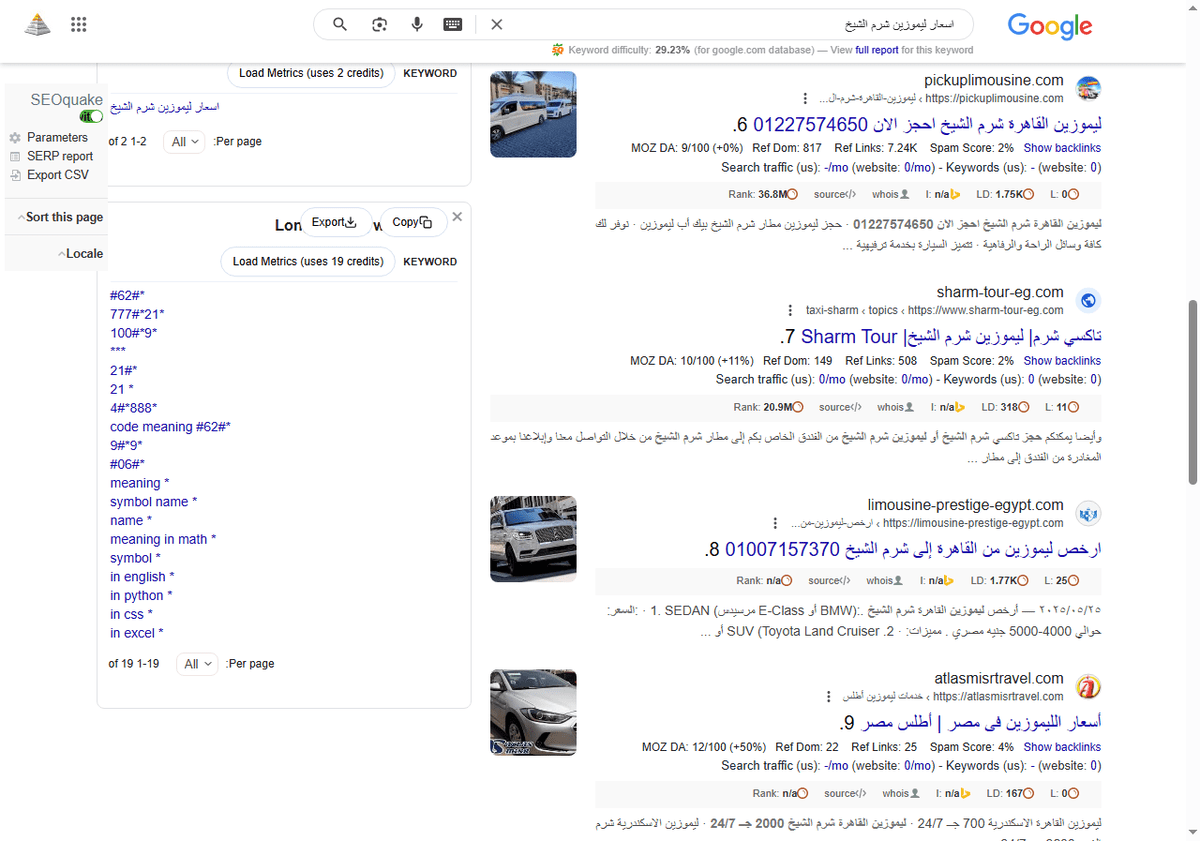The width and height of the screenshot is (1200, 841).
Task: Open the Google apps grid
Action: (78, 24)
